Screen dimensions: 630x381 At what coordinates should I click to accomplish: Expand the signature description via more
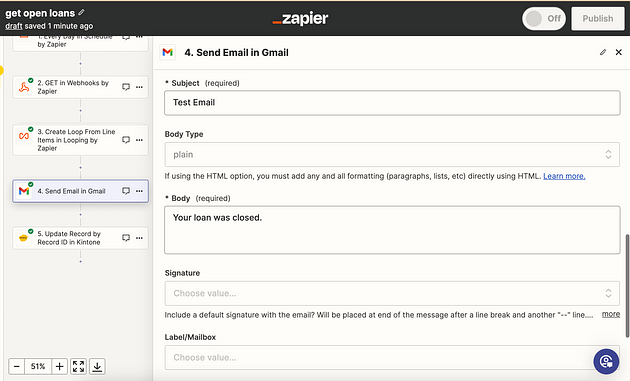[x=611, y=314]
